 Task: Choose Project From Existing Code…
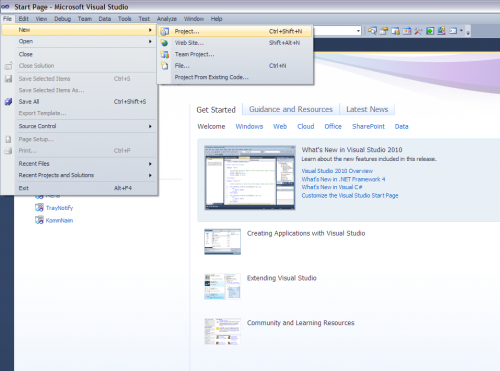(235, 77)
